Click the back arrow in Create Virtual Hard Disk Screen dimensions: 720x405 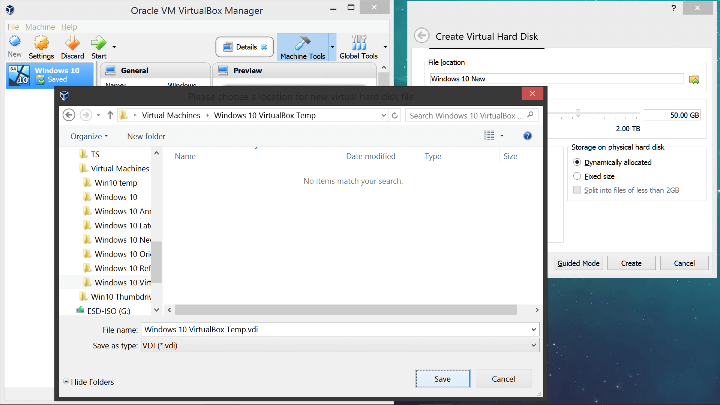pyautogui.click(x=422, y=36)
